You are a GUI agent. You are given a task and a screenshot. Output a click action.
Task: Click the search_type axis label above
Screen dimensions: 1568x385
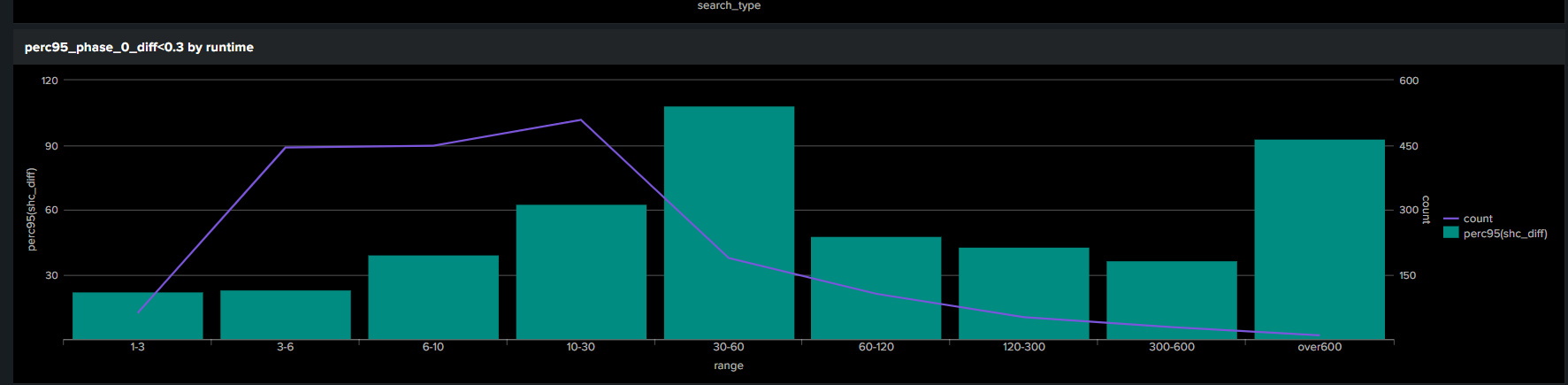pyautogui.click(x=729, y=5)
